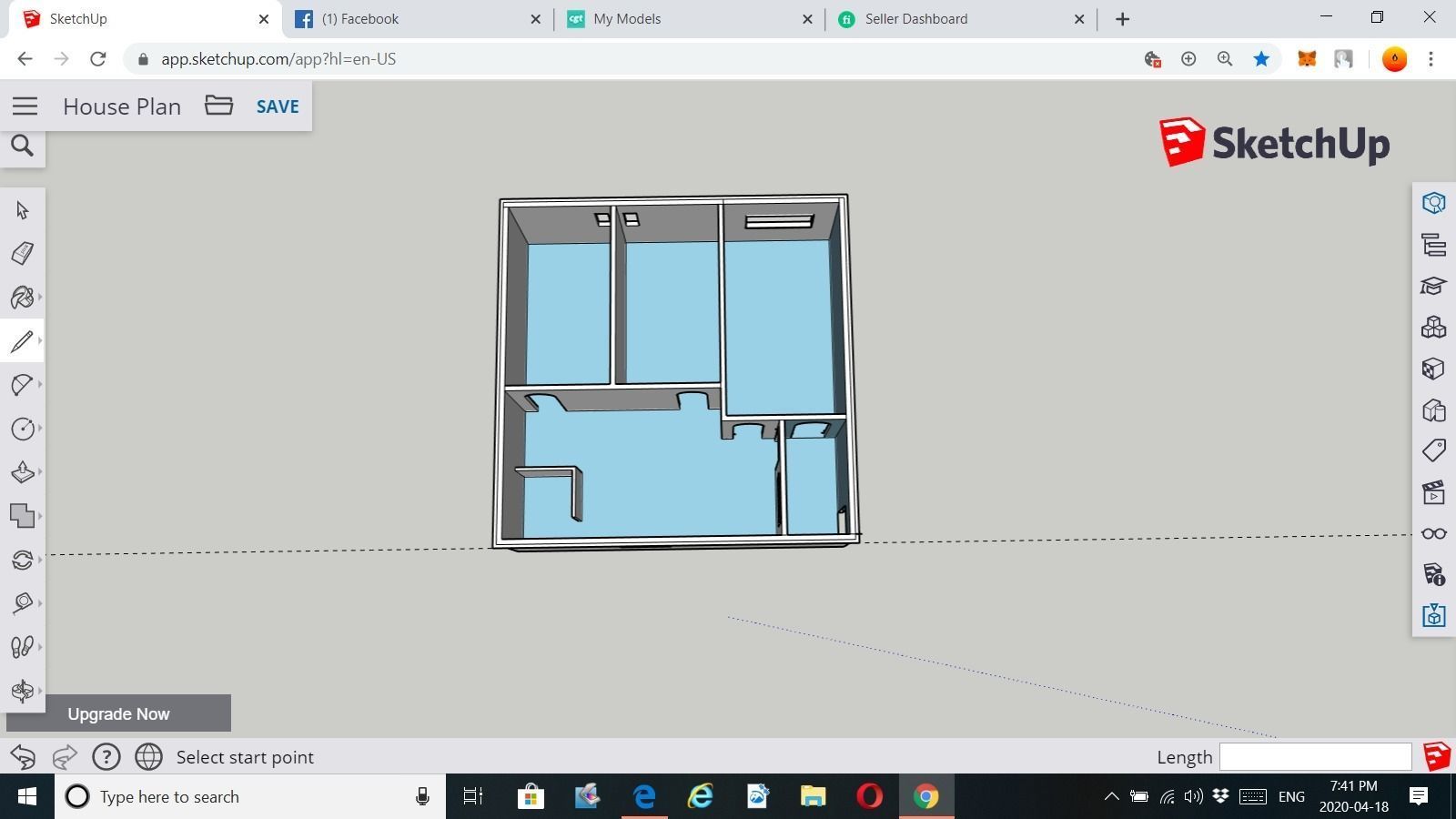The height and width of the screenshot is (819, 1456).
Task: Open Solid Inspector panel icon
Action: (x=1434, y=616)
